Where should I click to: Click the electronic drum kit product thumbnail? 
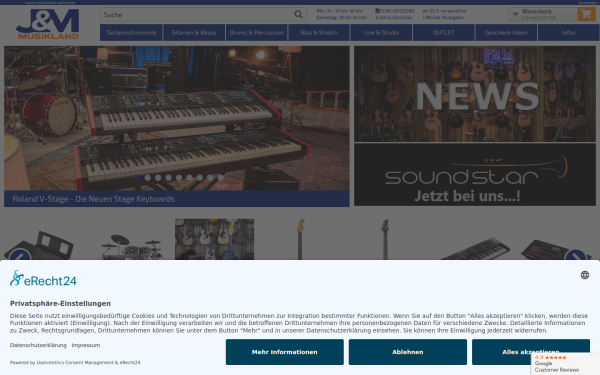point(131,246)
